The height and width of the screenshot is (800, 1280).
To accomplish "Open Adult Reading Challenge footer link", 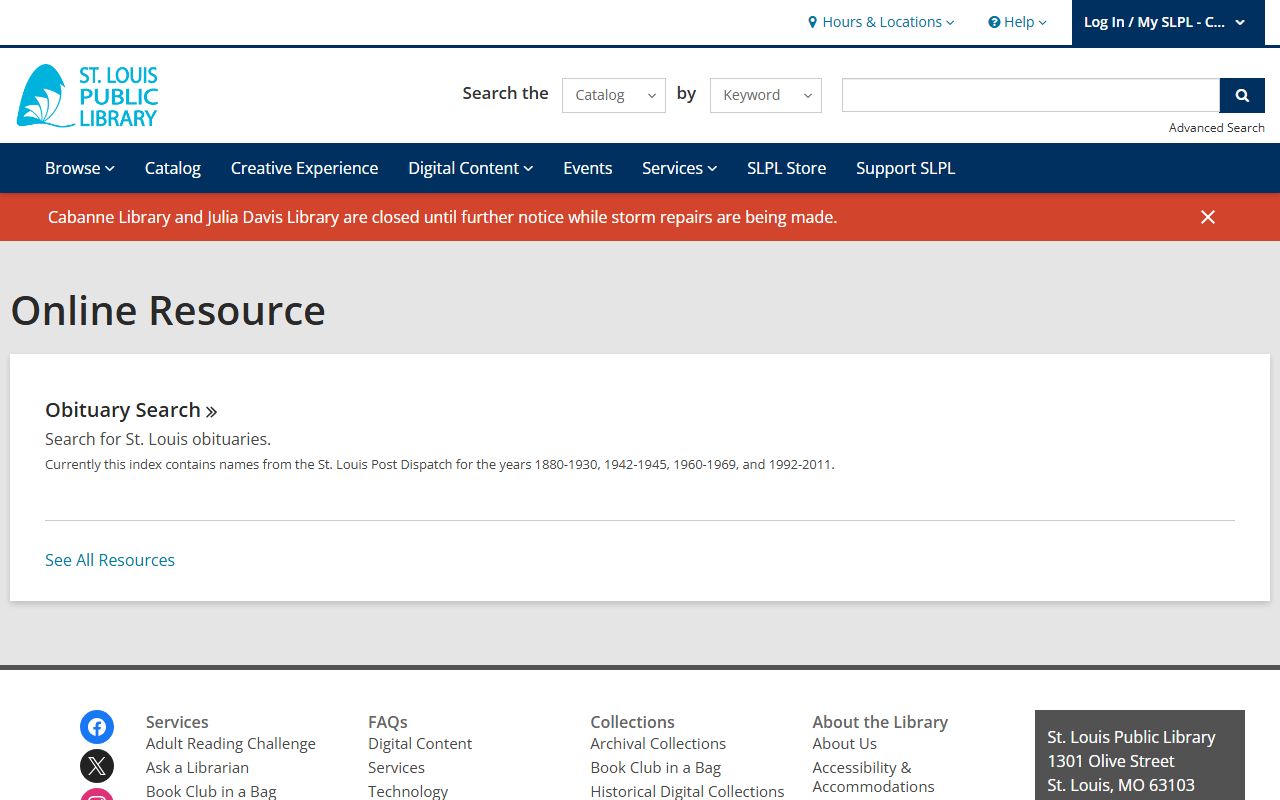I will coord(230,743).
